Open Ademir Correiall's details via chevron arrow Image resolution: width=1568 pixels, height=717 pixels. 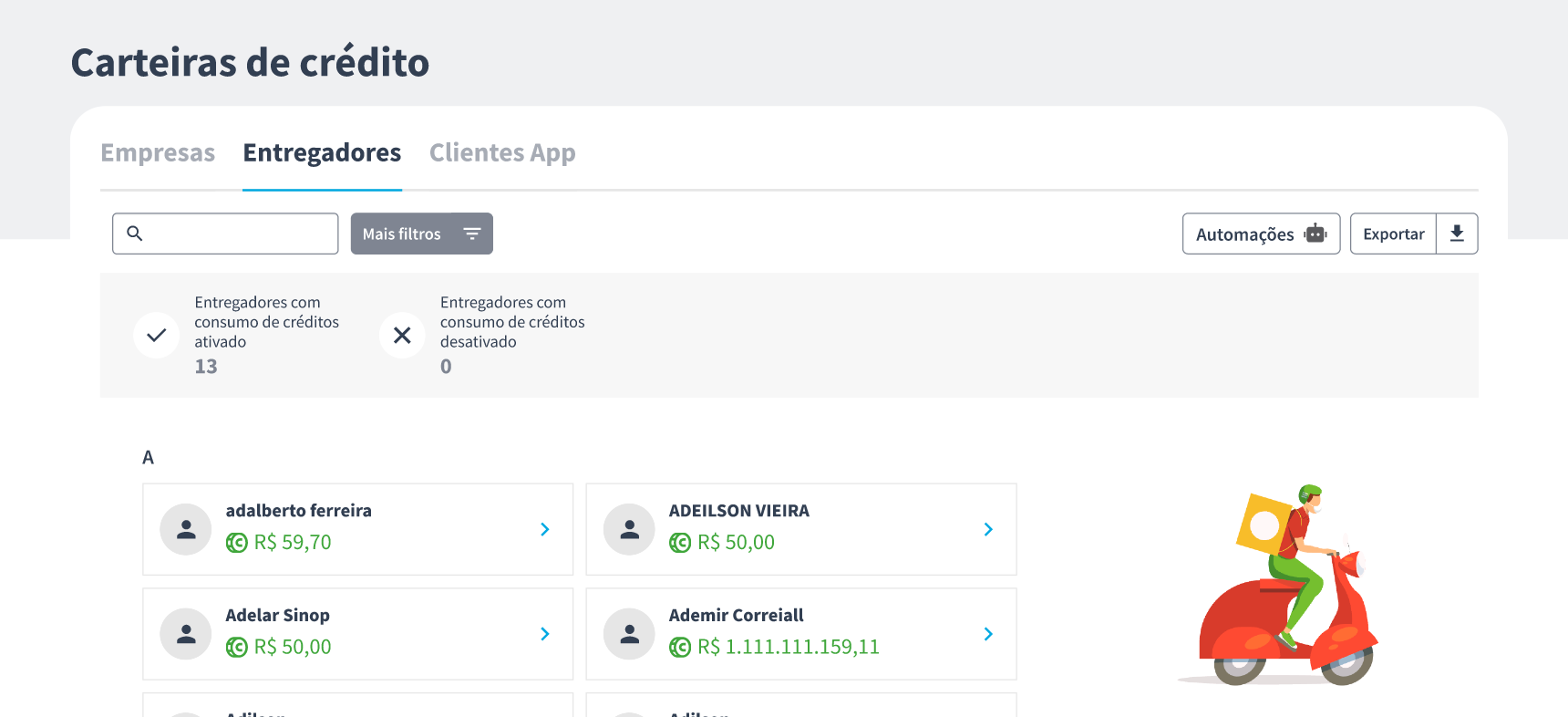[x=988, y=634]
